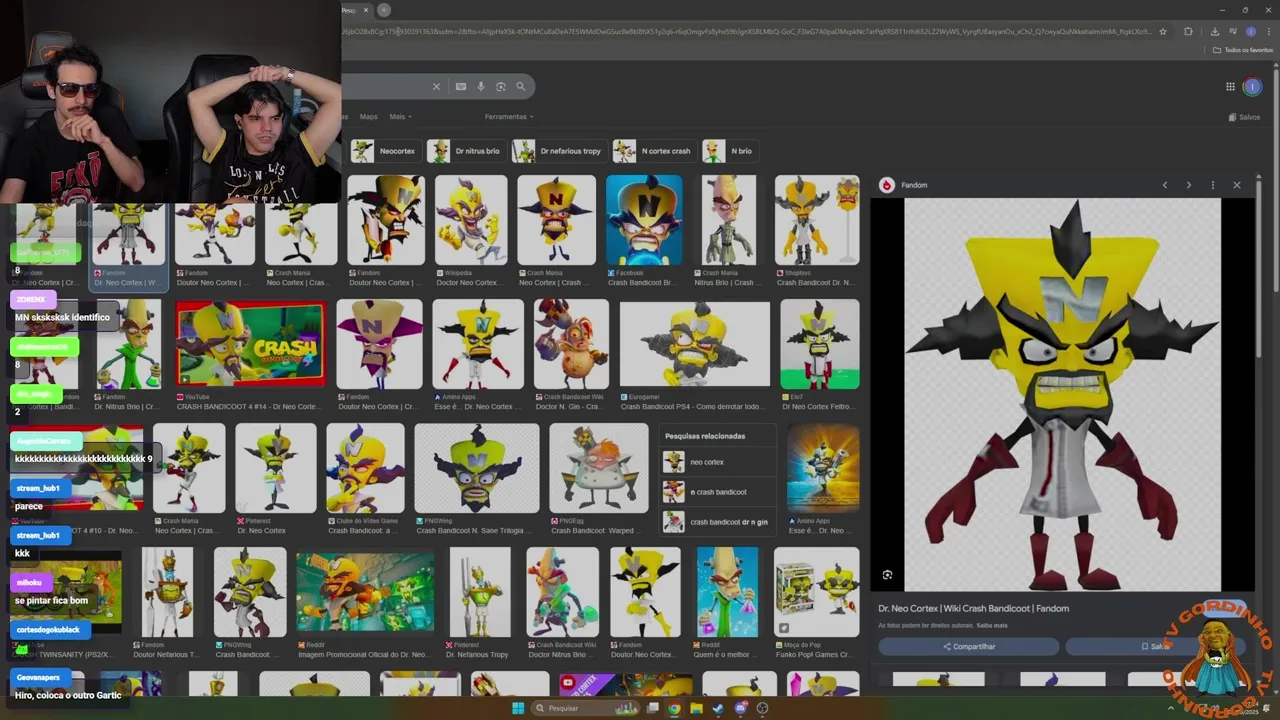1280x720 pixels.
Task: Open Discord from the taskbar
Action: (740, 708)
